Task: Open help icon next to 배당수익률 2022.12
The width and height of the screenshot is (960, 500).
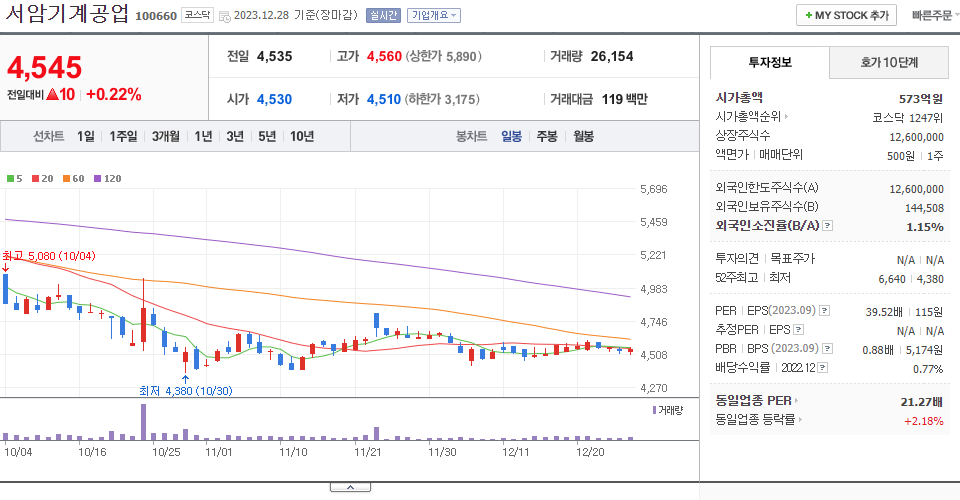Action: point(823,368)
